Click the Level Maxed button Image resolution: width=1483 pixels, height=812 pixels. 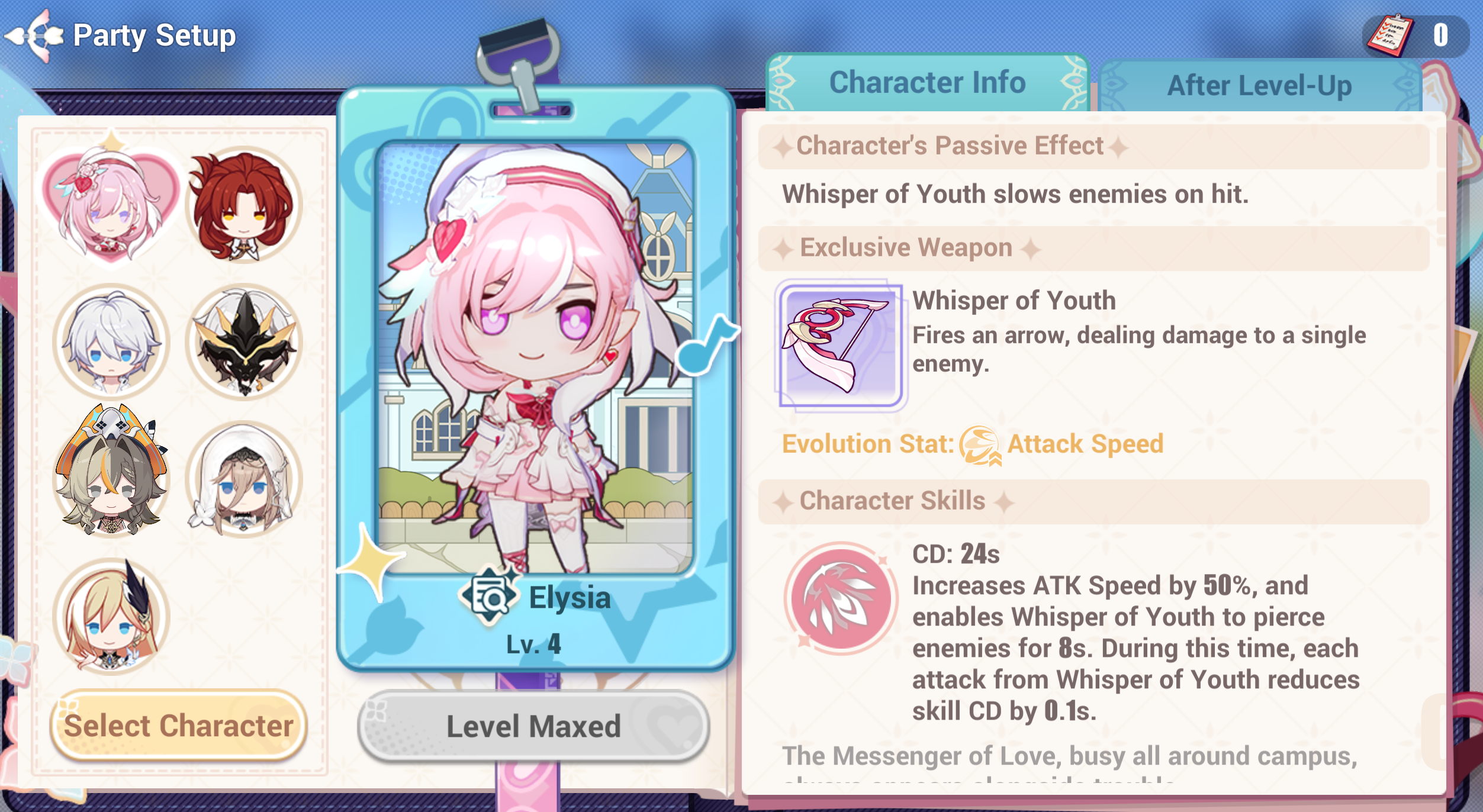click(x=533, y=727)
